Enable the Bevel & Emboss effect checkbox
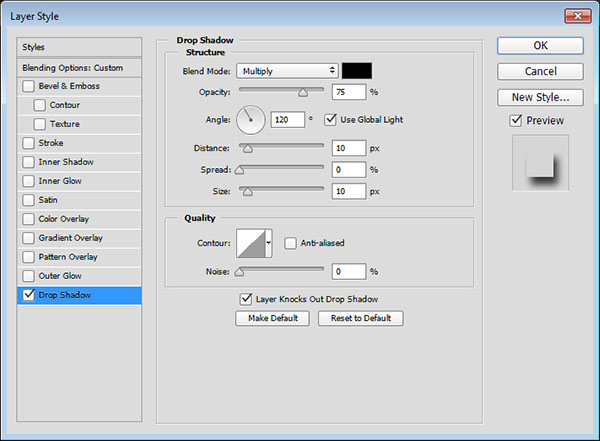 pyautogui.click(x=29, y=86)
